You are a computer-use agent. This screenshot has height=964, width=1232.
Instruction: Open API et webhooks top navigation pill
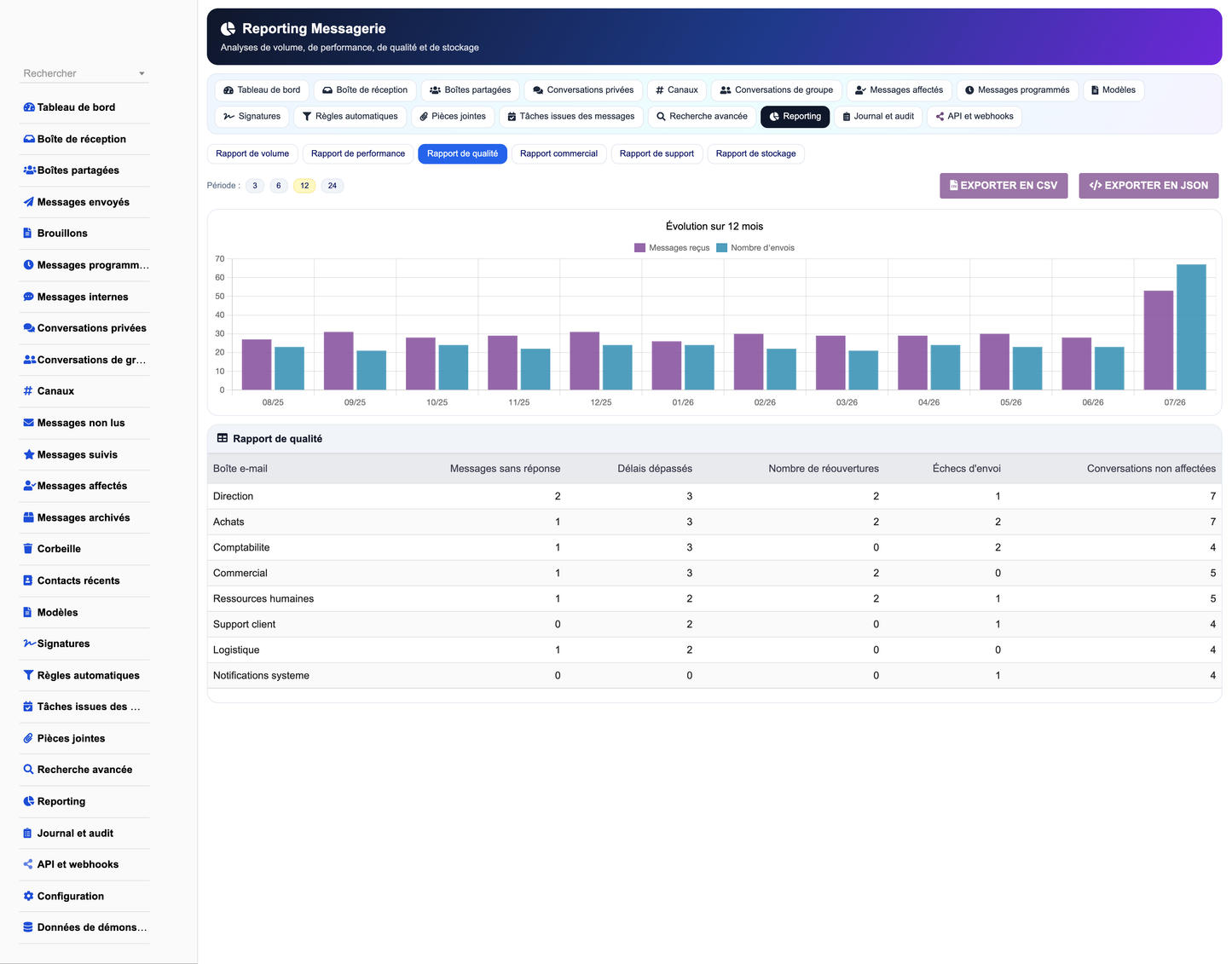975,117
